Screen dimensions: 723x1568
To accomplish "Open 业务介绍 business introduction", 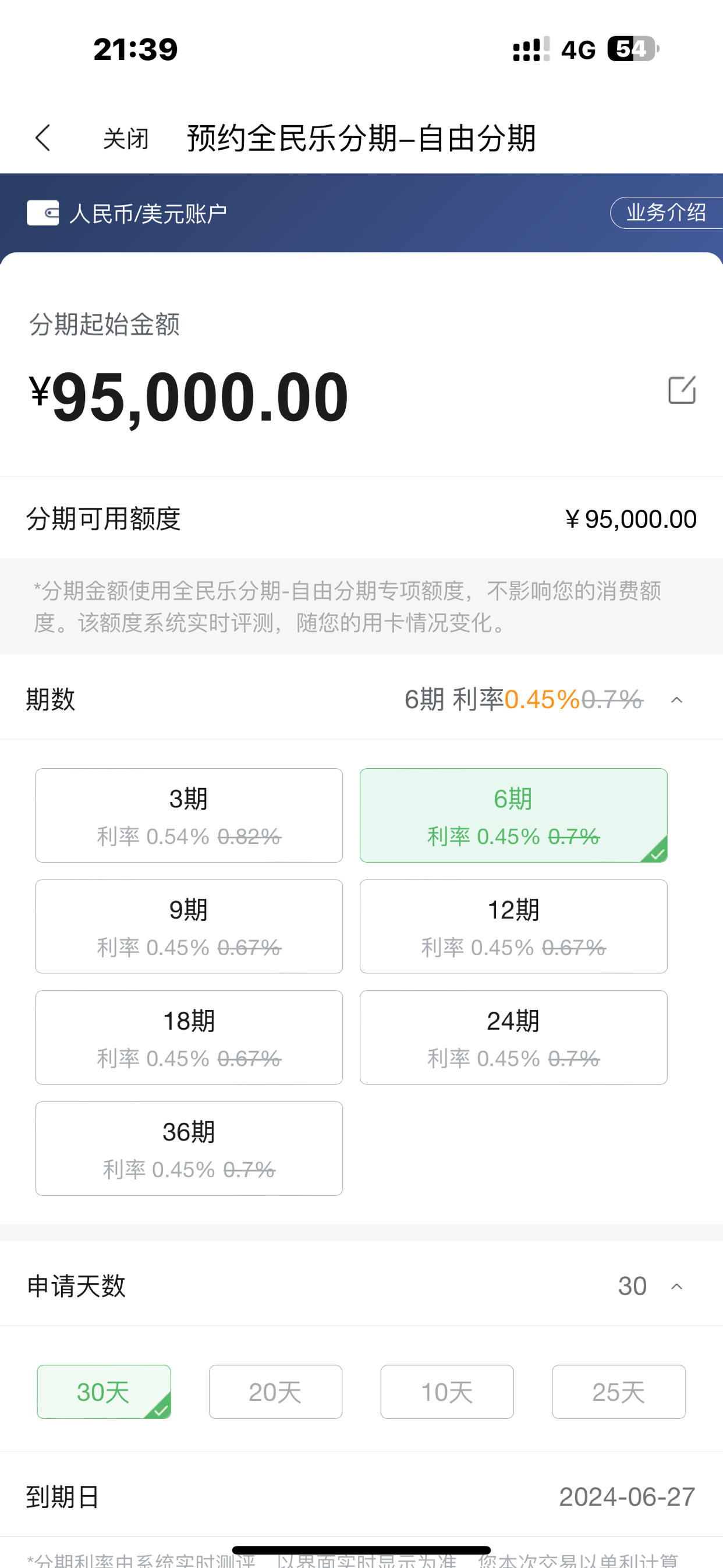I will tap(667, 213).
